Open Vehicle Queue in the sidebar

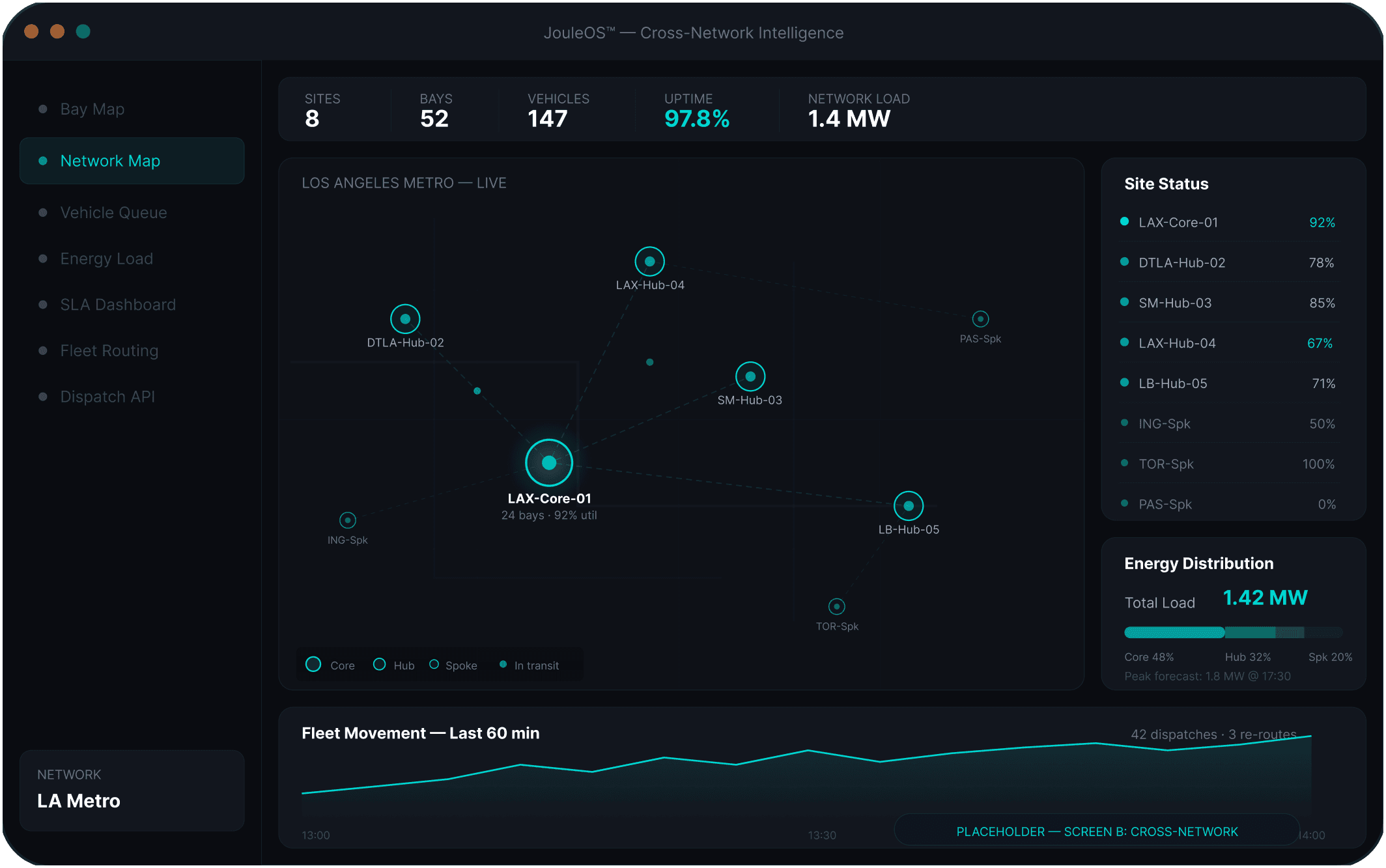(x=113, y=212)
